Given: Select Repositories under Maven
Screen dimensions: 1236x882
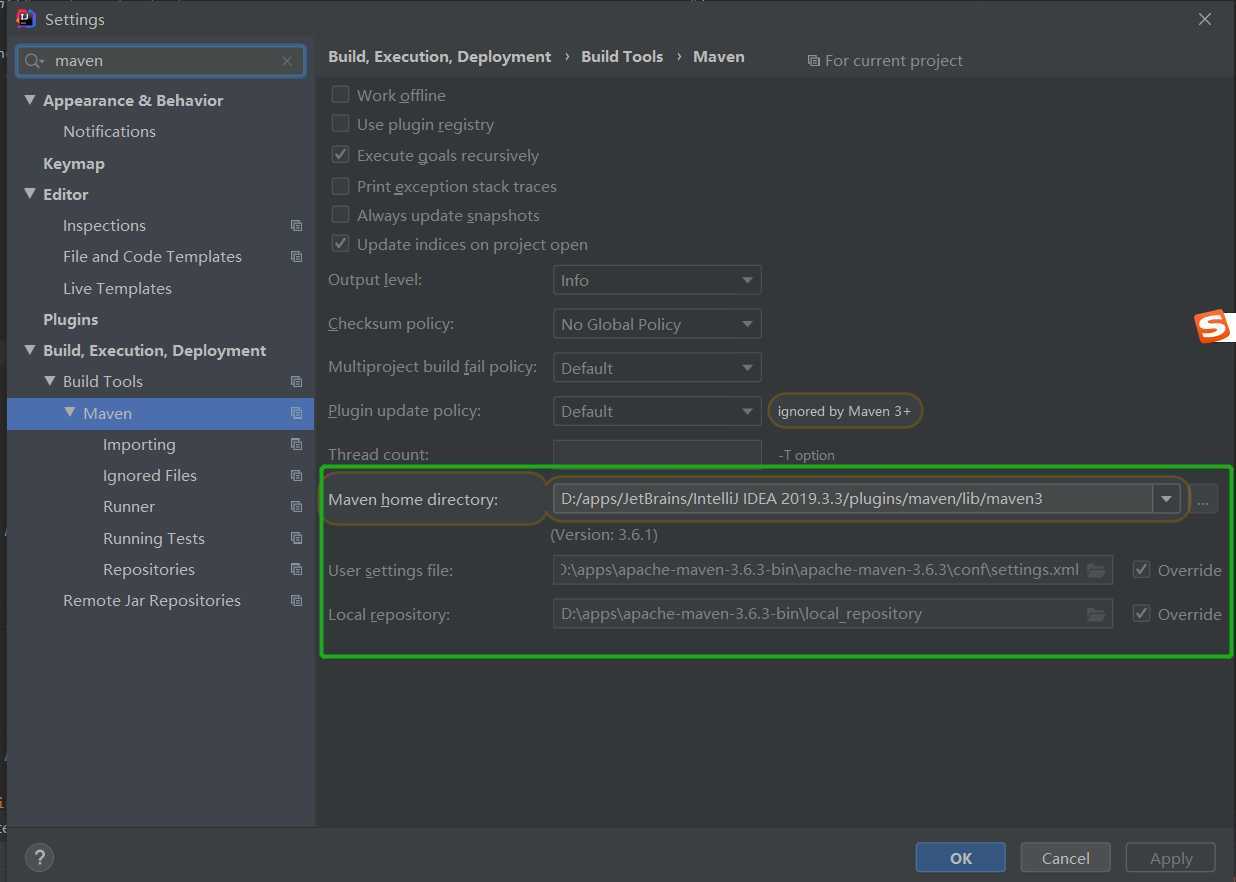Looking at the screenshot, I should click(x=149, y=570).
